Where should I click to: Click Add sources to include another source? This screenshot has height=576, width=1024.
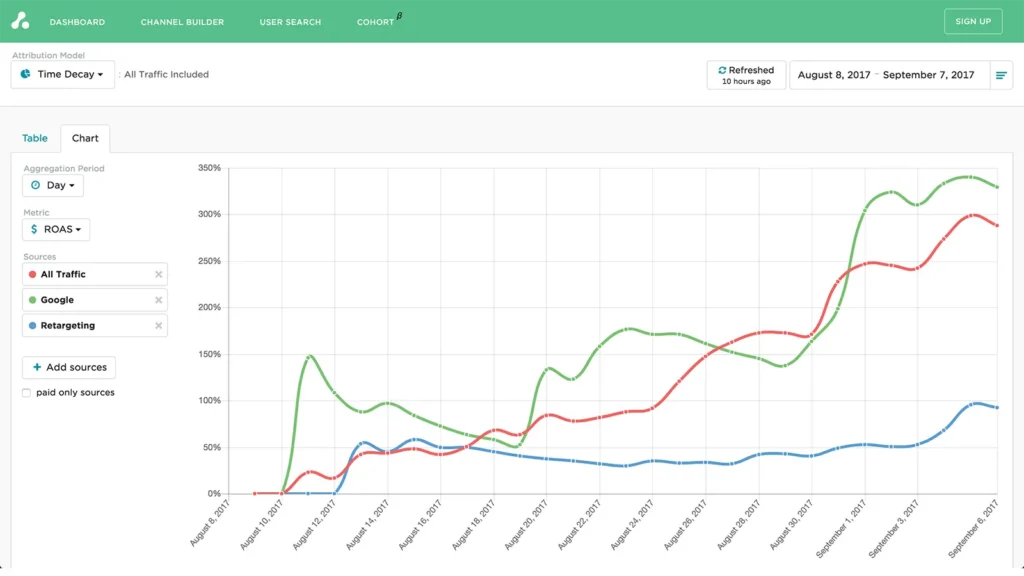[68, 367]
